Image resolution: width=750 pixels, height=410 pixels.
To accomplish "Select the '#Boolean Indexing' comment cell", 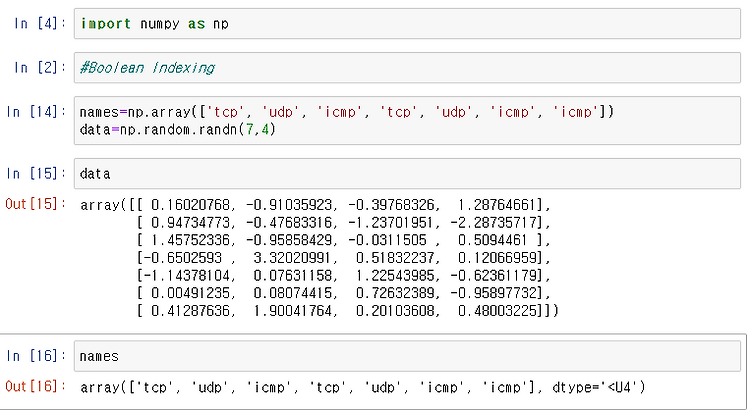I will pyautogui.click(x=407, y=67).
